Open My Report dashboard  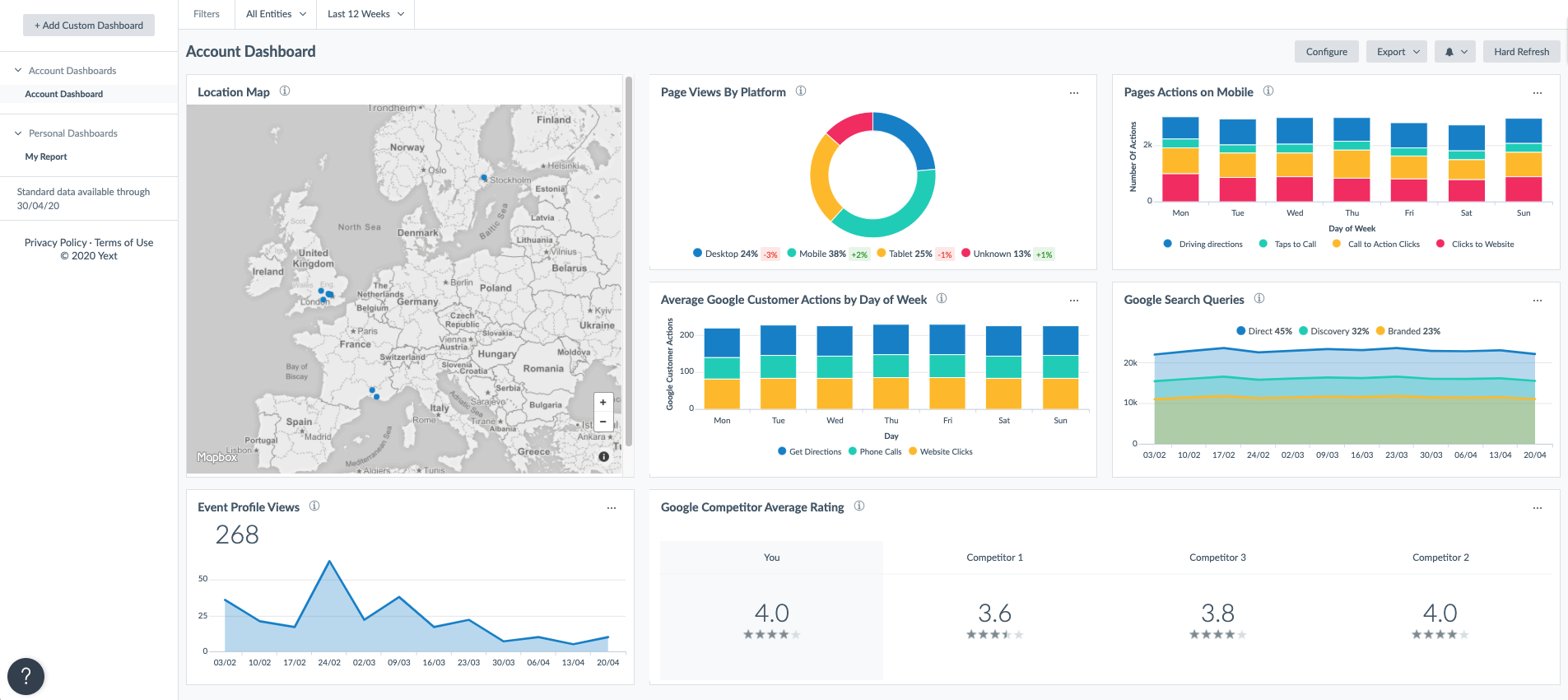[x=46, y=156]
